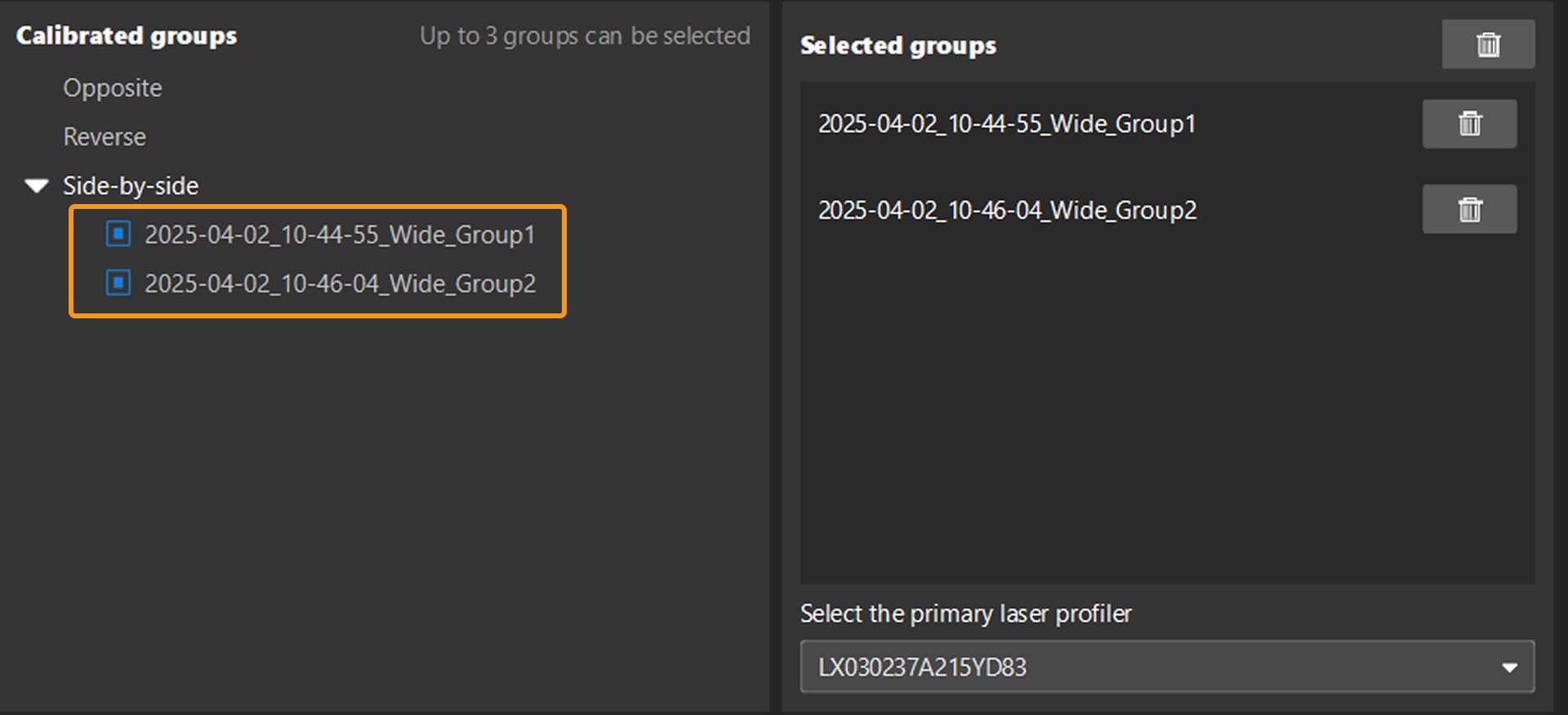Click the Calibrated groups heading
The width and height of the screenshot is (1568, 715).
pos(127,36)
